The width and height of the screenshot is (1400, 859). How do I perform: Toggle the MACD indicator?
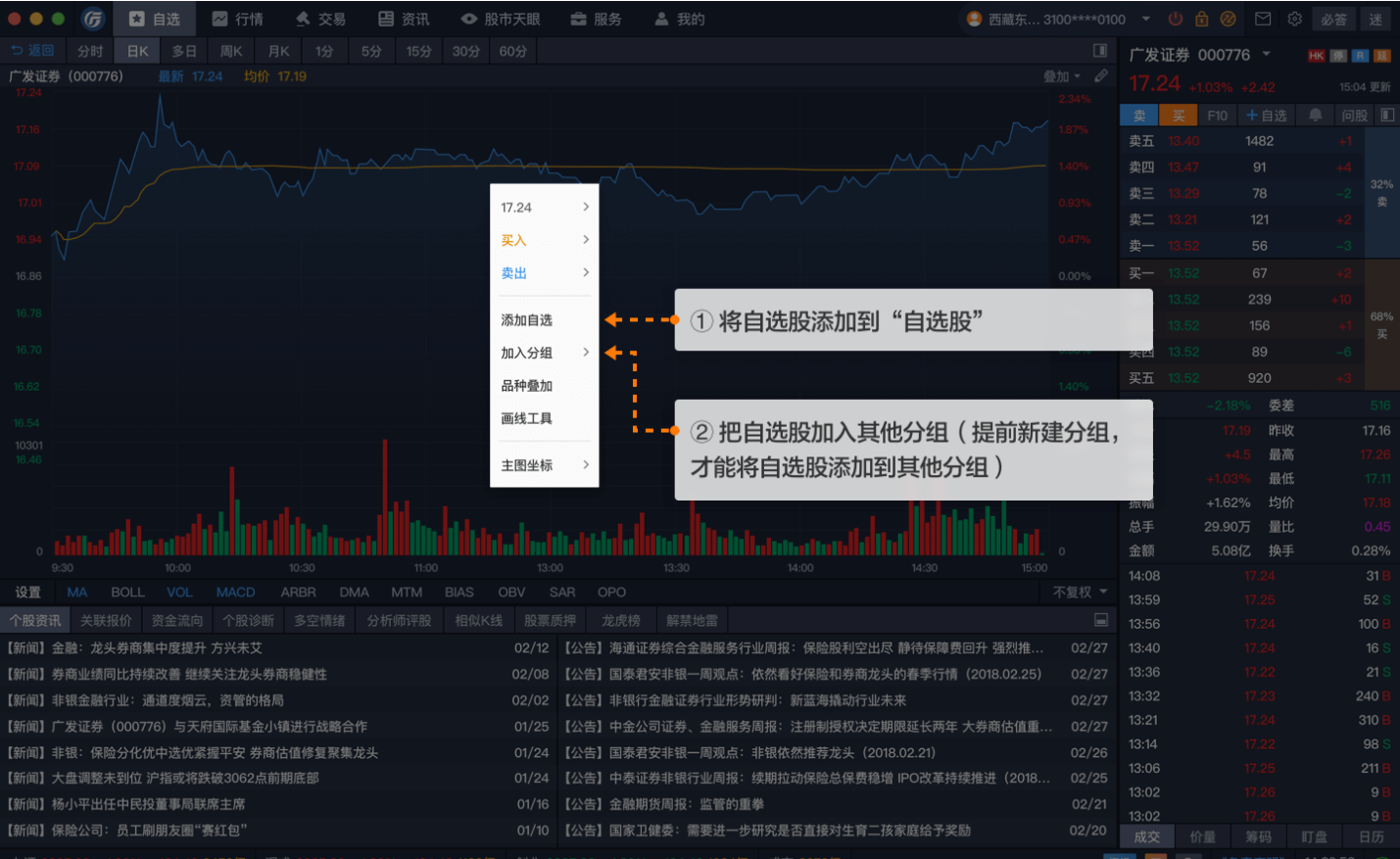235,592
